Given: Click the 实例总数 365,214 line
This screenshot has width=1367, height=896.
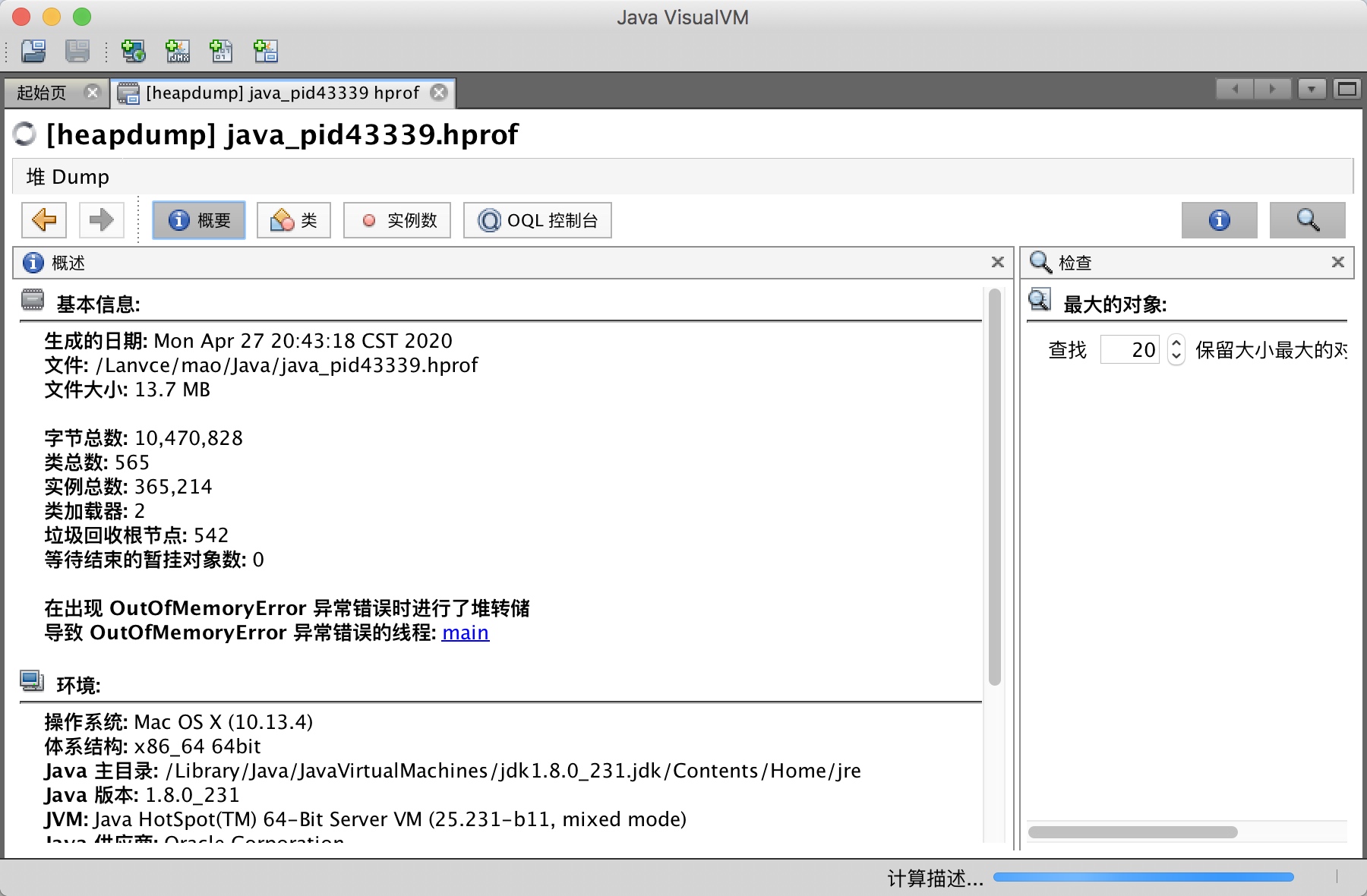Looking at the screenshot, I should coord(128,487).
